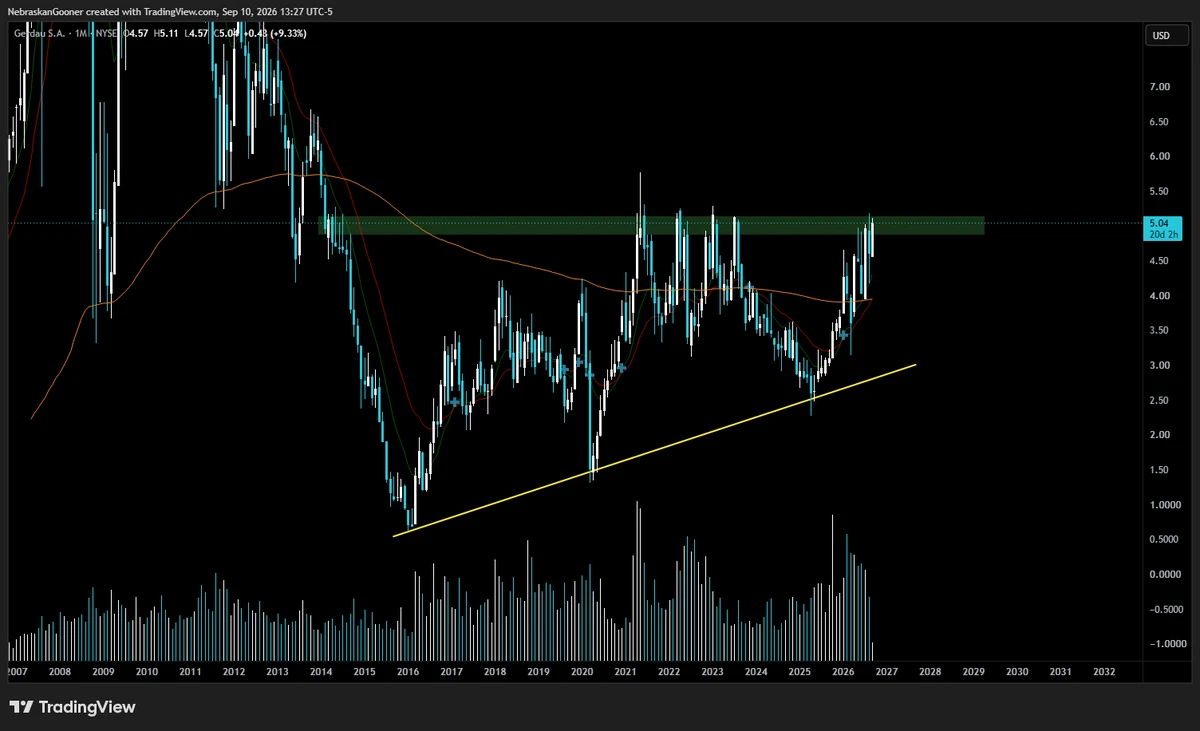
Task: Click the 2007 time axis label
Action: [16, 672]
